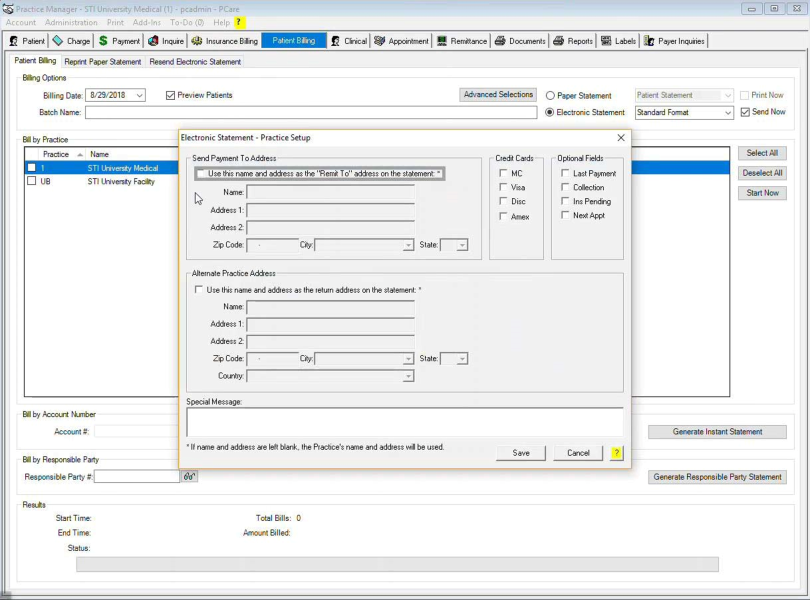Click the Reports printer icon
This screenshot has width=810, height=600.
click(558, 41)
